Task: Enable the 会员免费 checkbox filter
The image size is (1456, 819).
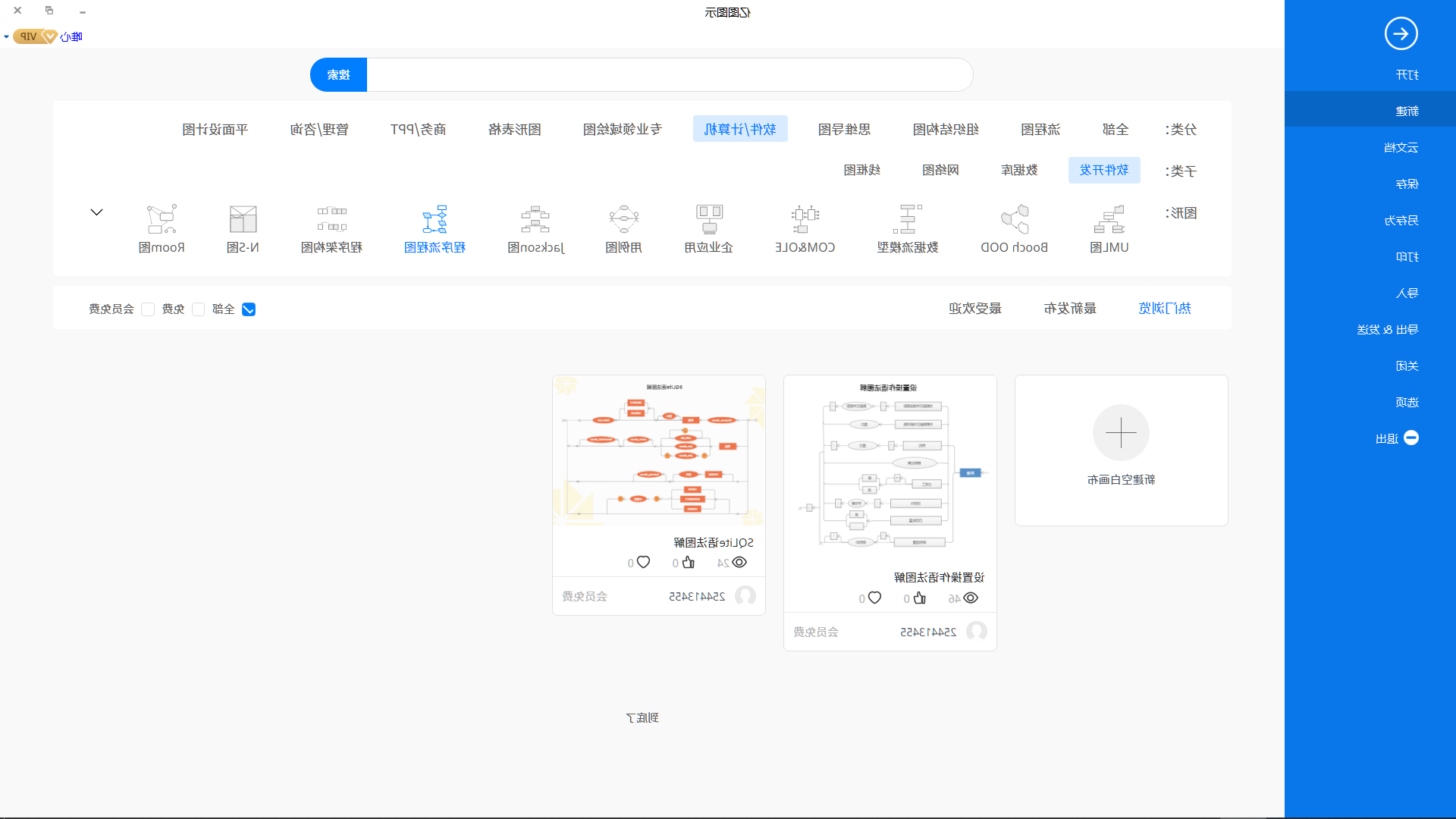Action: click(x=148, y=309)
